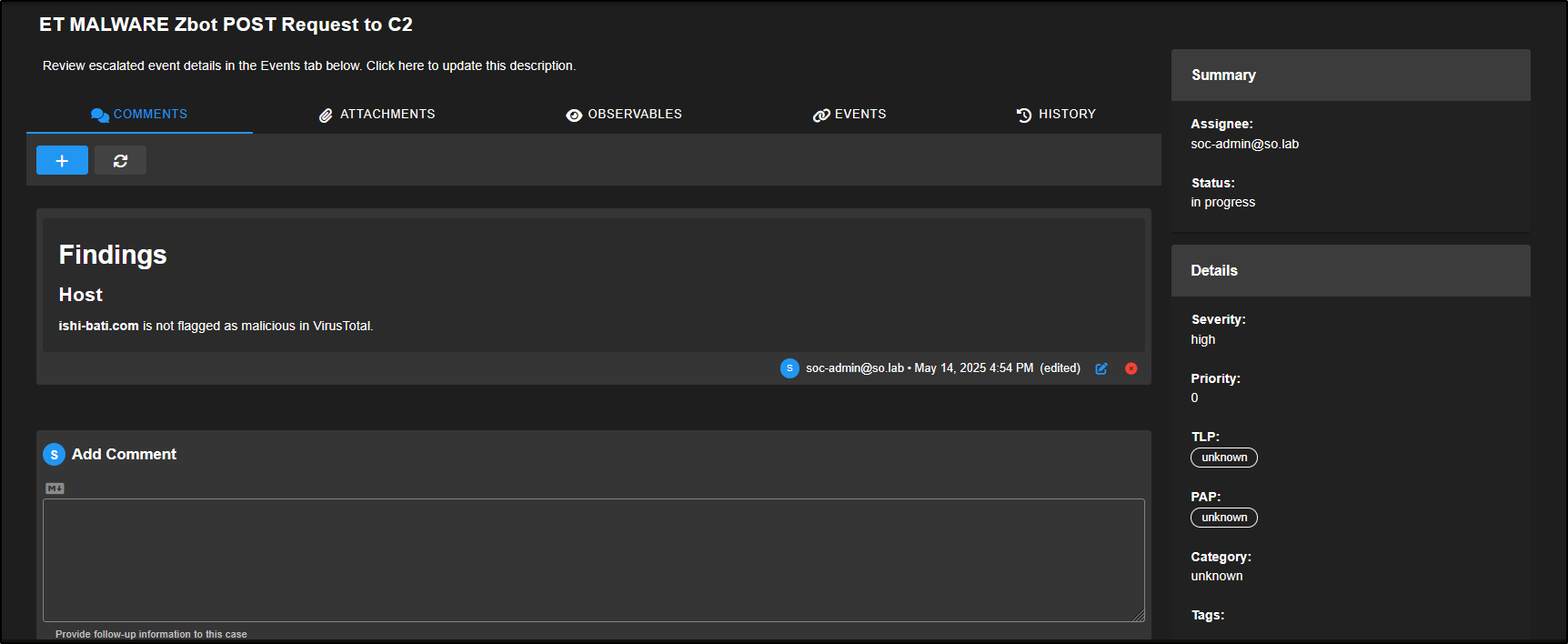Image resolution: width=1568 pixels, height=644 pixels.
Task: Click the PAP unknown chip
Action: point(1223,518)
